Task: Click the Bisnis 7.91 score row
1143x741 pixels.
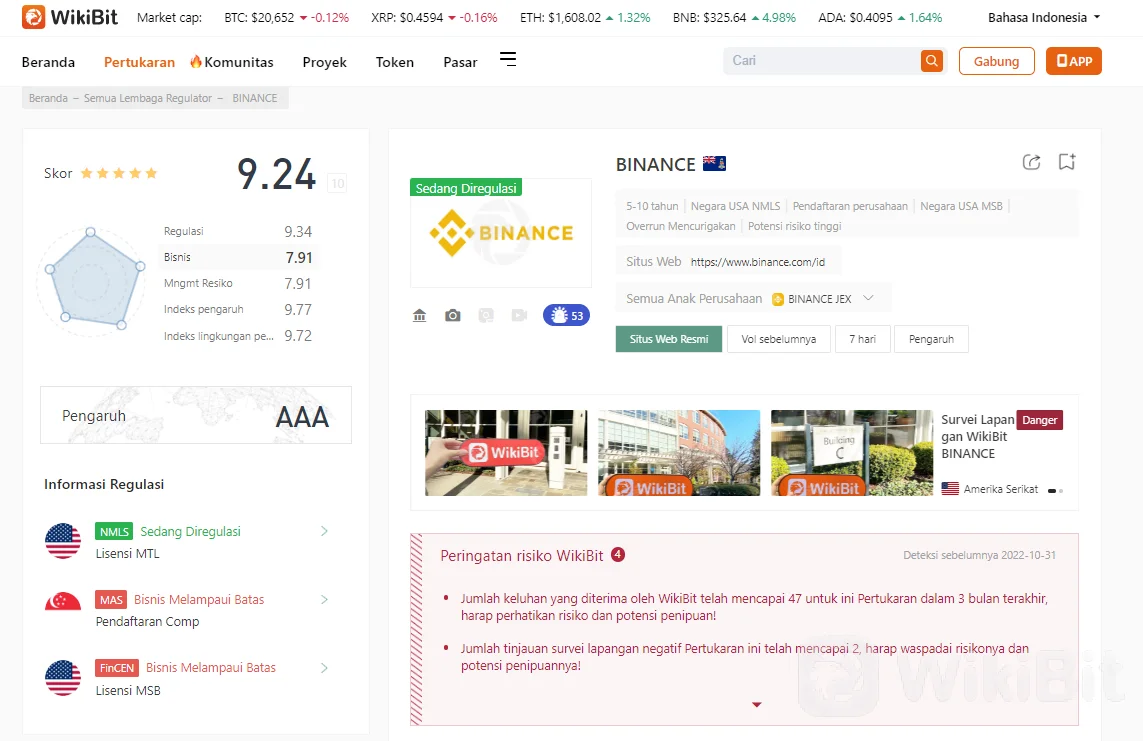Action: pyautogui.click(x=238, y=257)
